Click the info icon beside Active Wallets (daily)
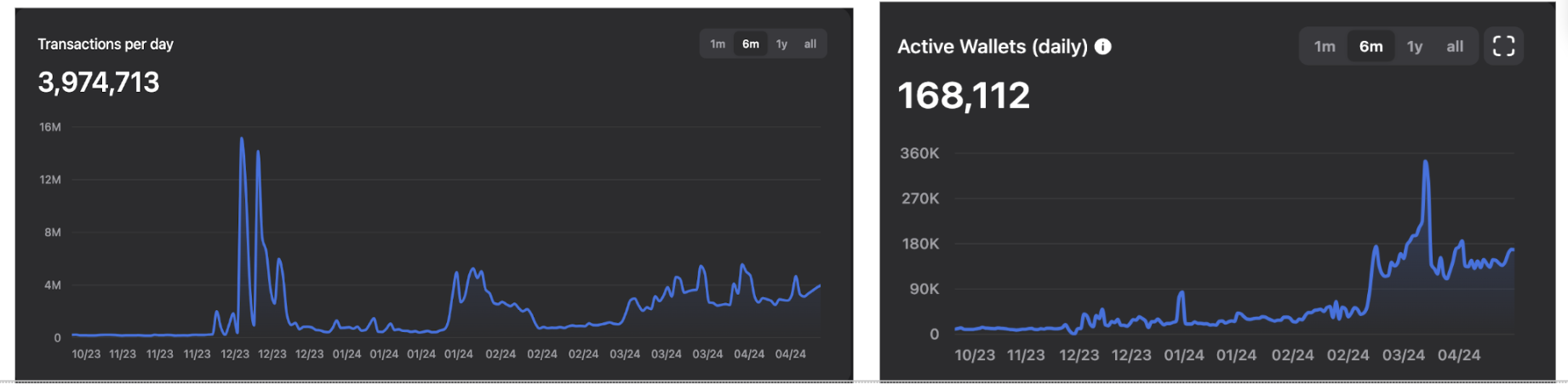This screenshot has height=385, width=1568. tap(1102, 47)
